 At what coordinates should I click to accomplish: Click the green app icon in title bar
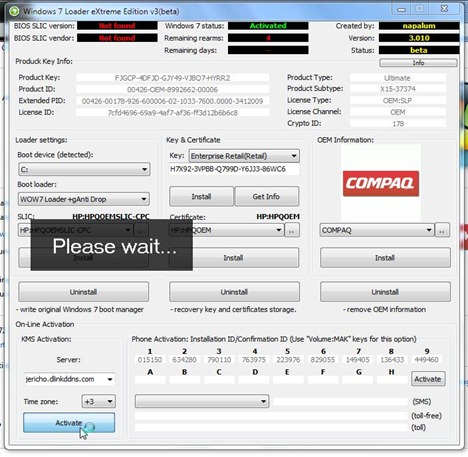point(14,11)
